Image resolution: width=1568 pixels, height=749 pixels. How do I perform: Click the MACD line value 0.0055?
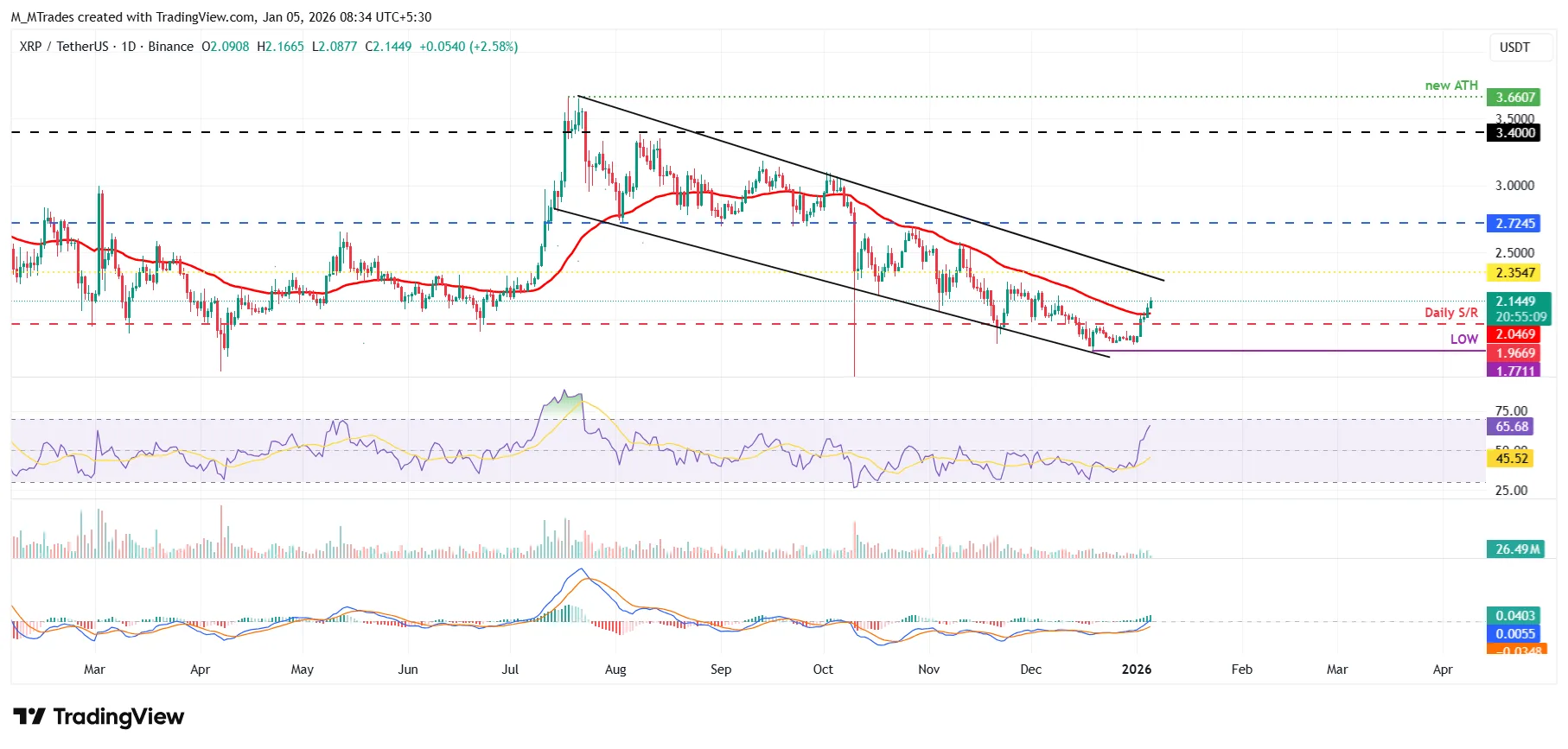[1515, 634]
